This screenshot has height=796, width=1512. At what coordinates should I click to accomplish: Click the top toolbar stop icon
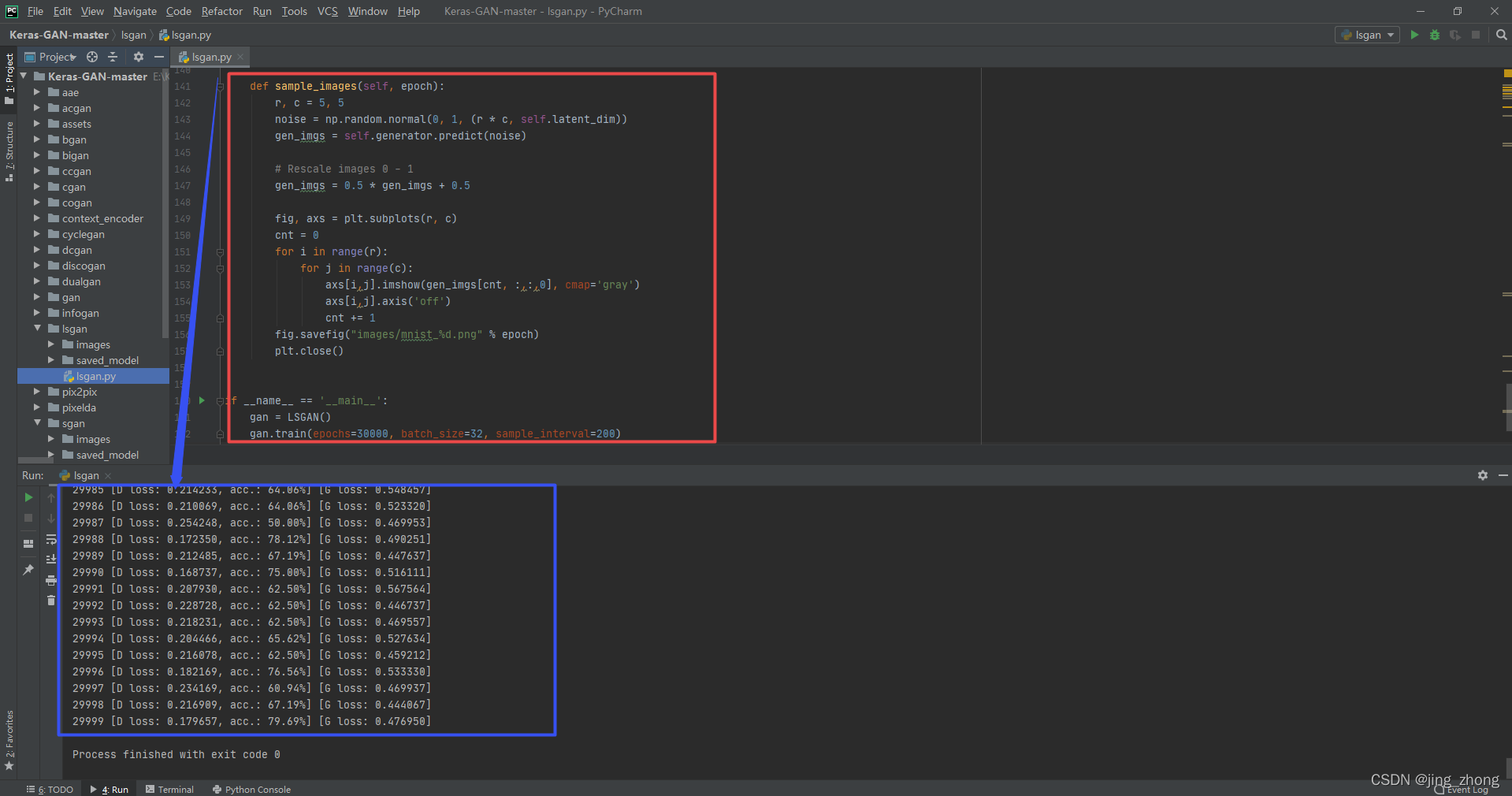(1476, 35)
